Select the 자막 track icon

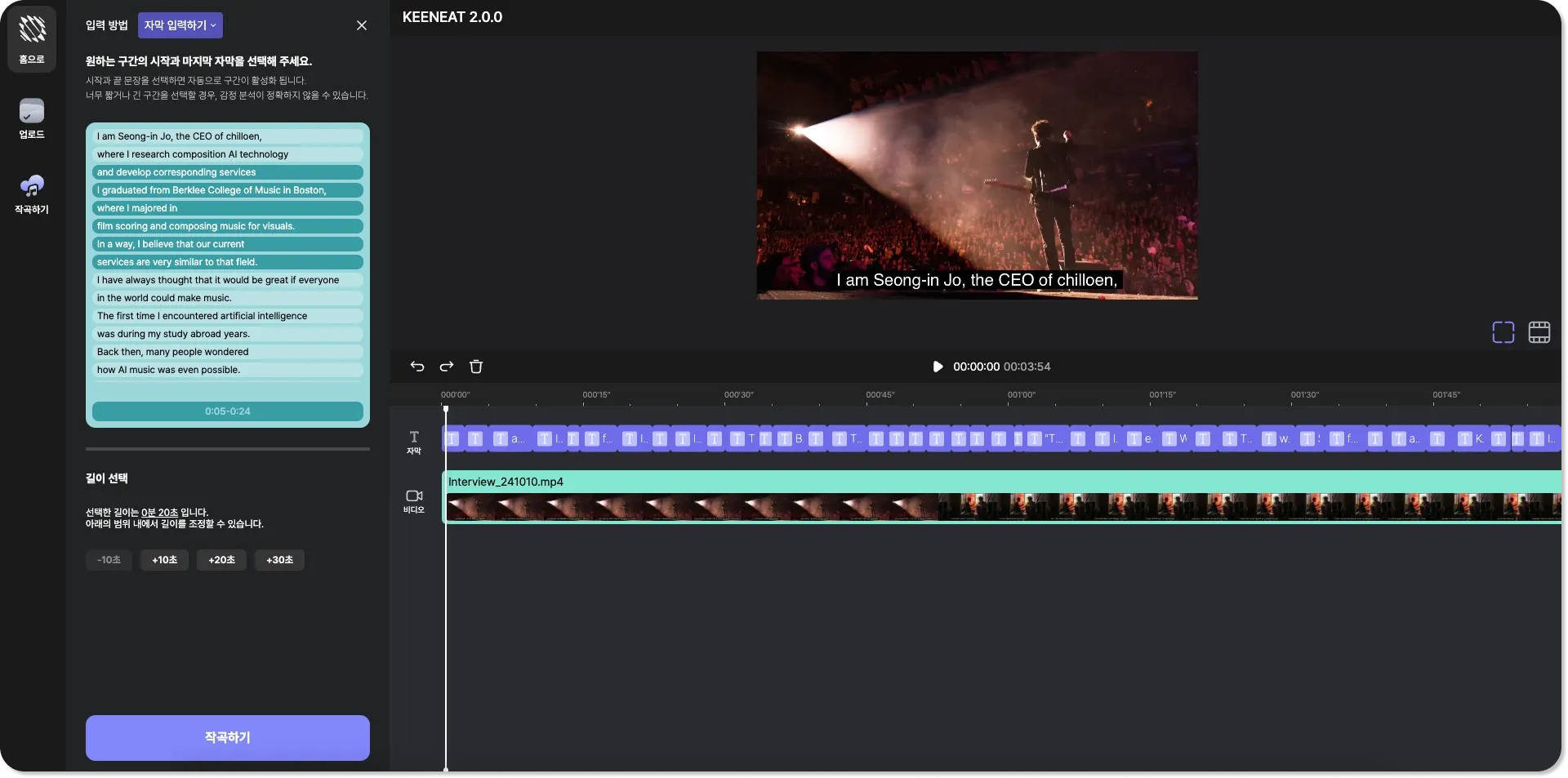tap(414, 442)
